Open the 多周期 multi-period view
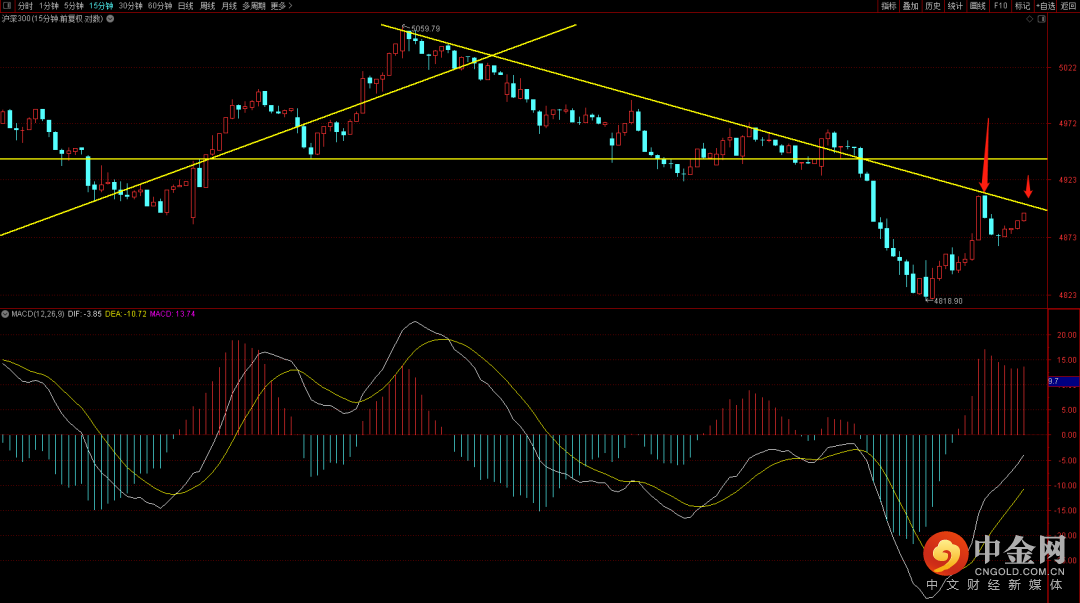1080x603 pixels. tap(253, 6)
